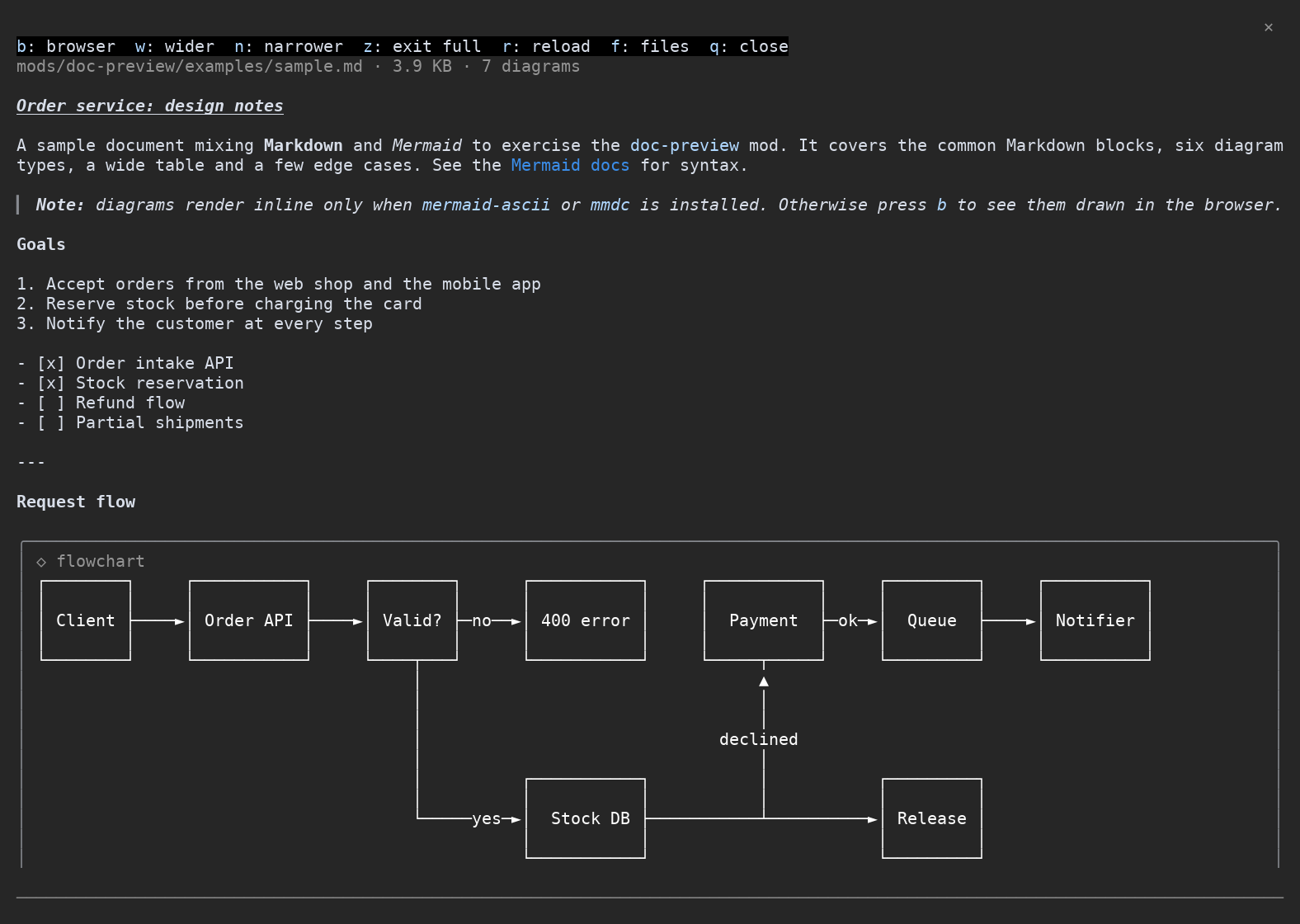
Task: Click the 'yes' edge label
Action: click(x=487, y=818)
